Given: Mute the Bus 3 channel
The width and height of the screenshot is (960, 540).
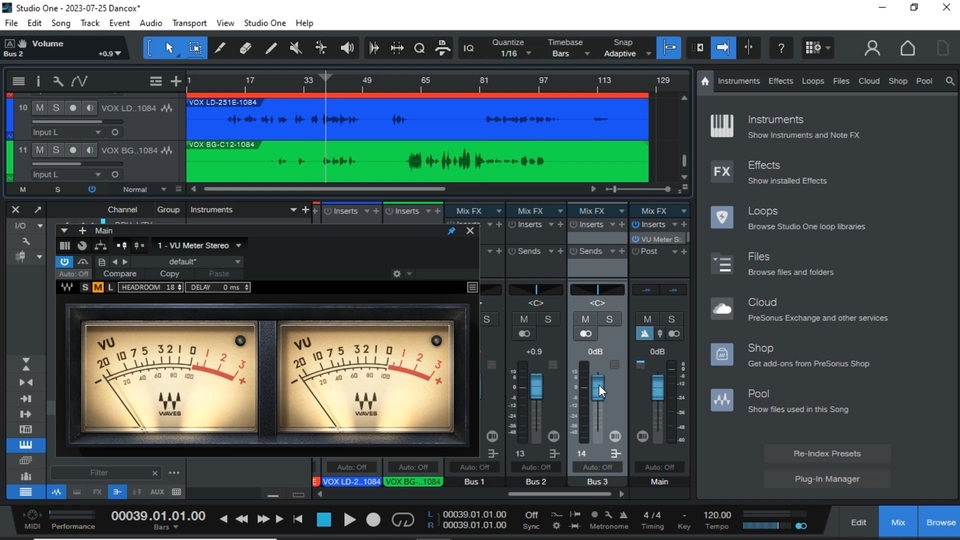Looking at the screenshot, I should click(x=585, y=319).
